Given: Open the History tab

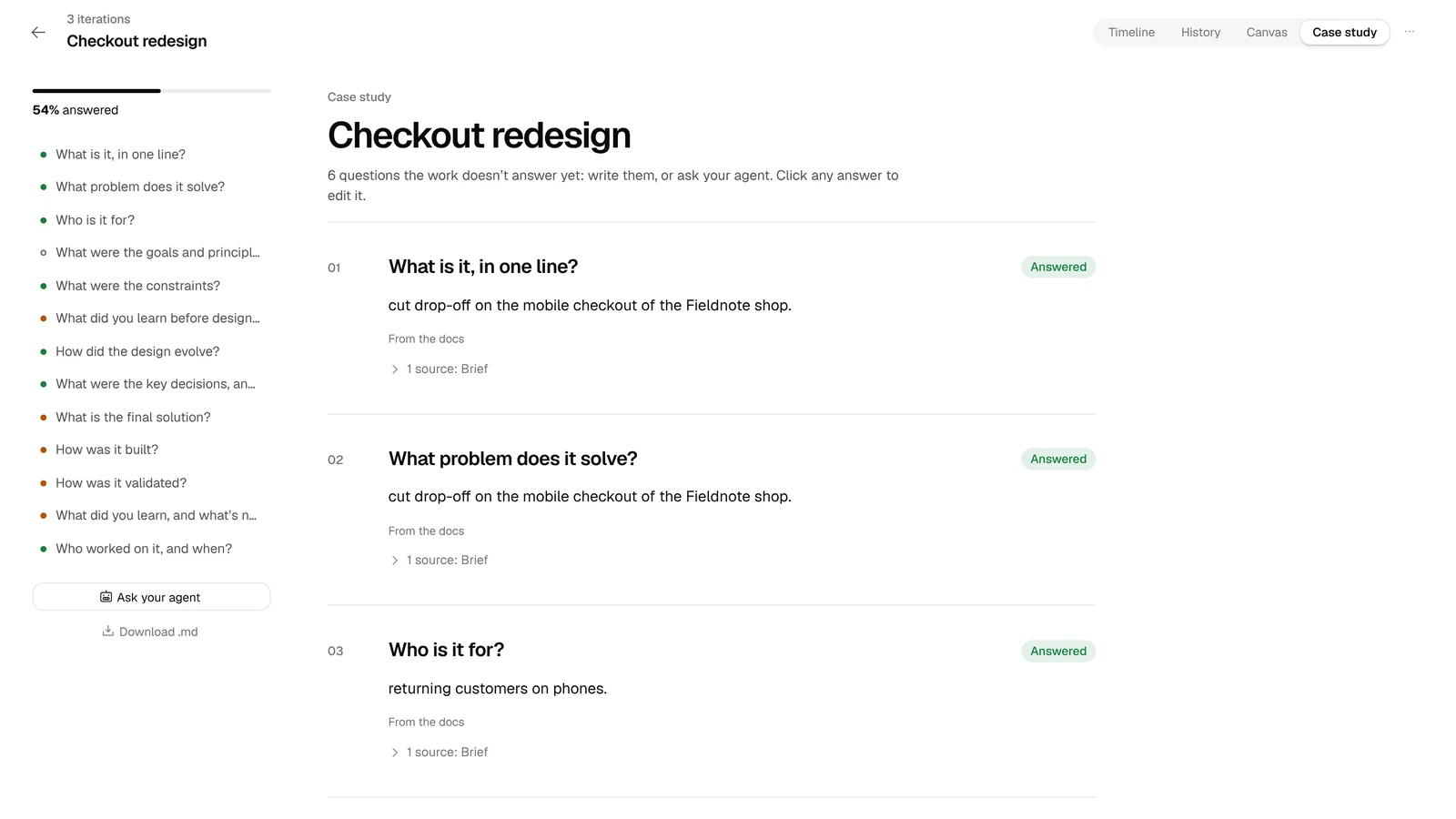Looking at the screenshot, I should (x=1200, y=32).
